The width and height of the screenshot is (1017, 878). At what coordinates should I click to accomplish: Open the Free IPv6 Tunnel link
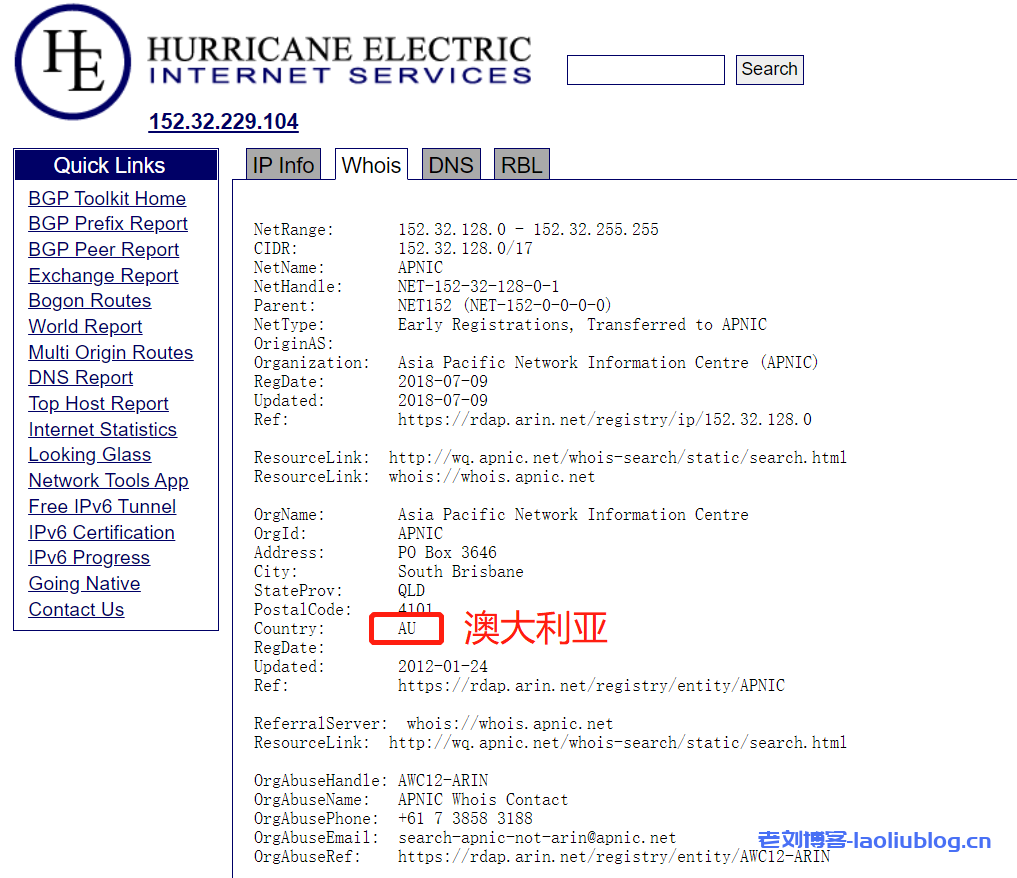point(102,507)
